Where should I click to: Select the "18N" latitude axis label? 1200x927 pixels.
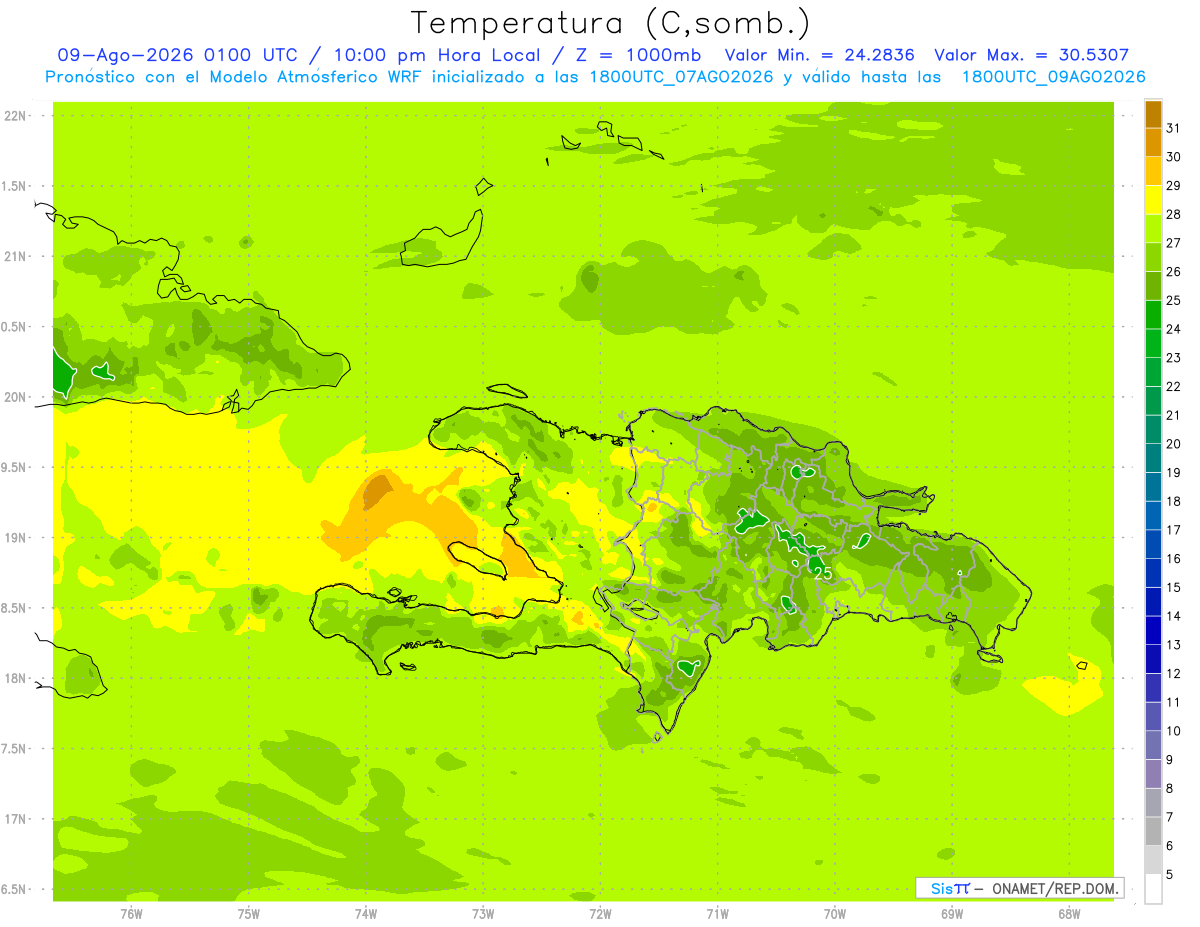point(15,679)
